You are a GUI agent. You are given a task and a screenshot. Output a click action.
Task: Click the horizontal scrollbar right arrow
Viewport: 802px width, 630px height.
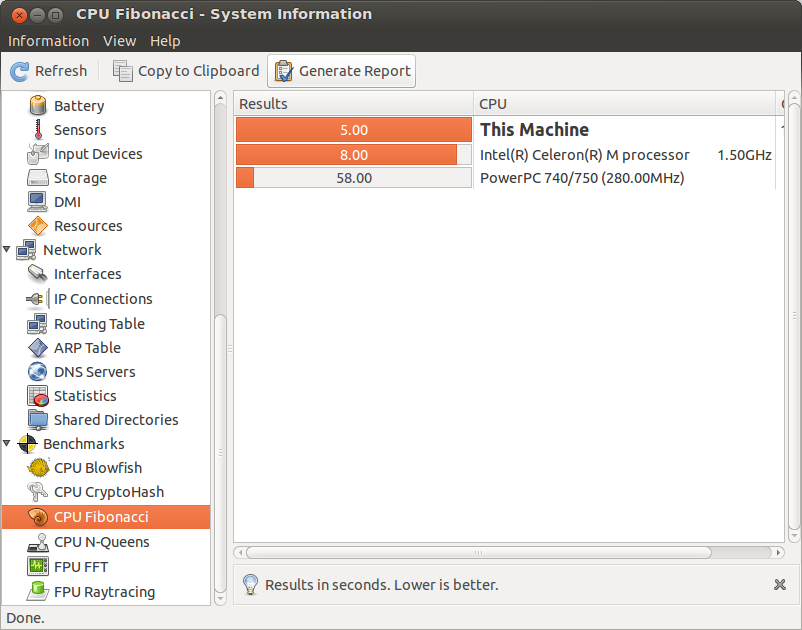(x=778, y=553)
